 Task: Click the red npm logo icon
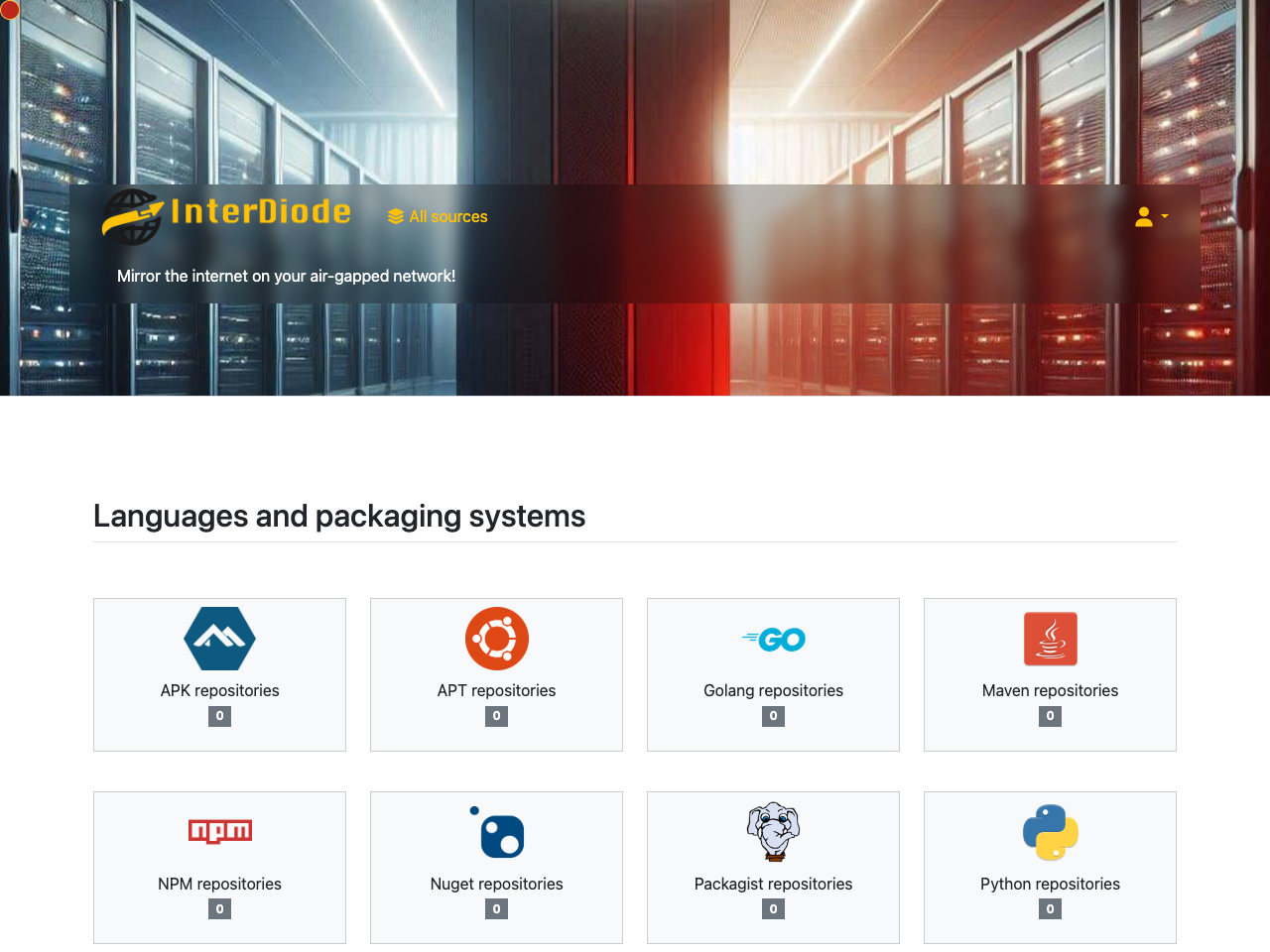pos(219,831)
